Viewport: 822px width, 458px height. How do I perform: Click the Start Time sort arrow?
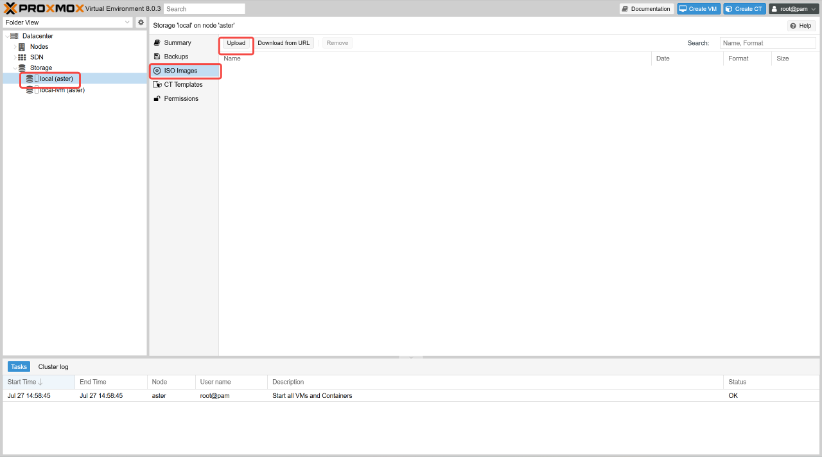click(40, 382)
